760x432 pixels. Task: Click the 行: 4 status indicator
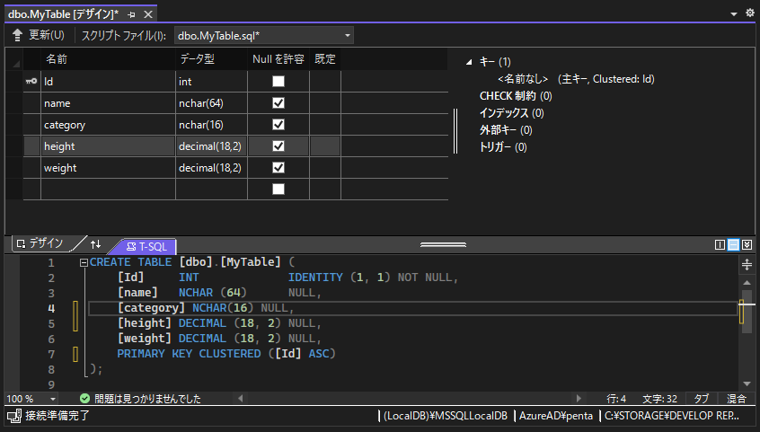tap(616, 399)
